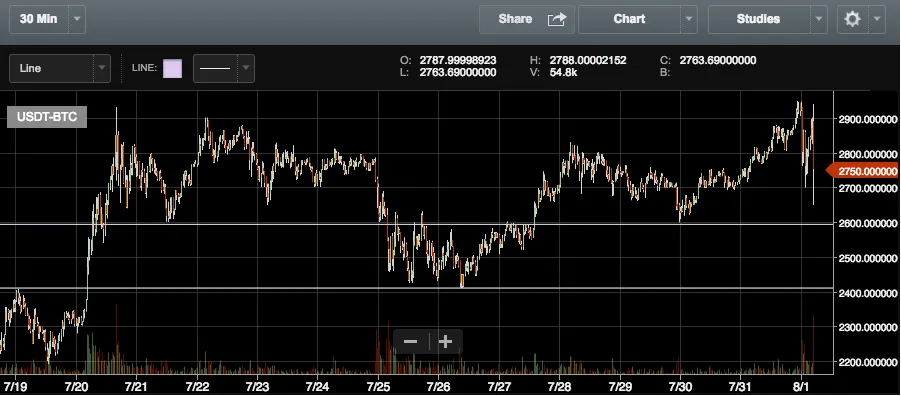Viewport: 901px width, 396px height.
Task: Click the Open value 2787.99998923
Action: click(458, 60)
